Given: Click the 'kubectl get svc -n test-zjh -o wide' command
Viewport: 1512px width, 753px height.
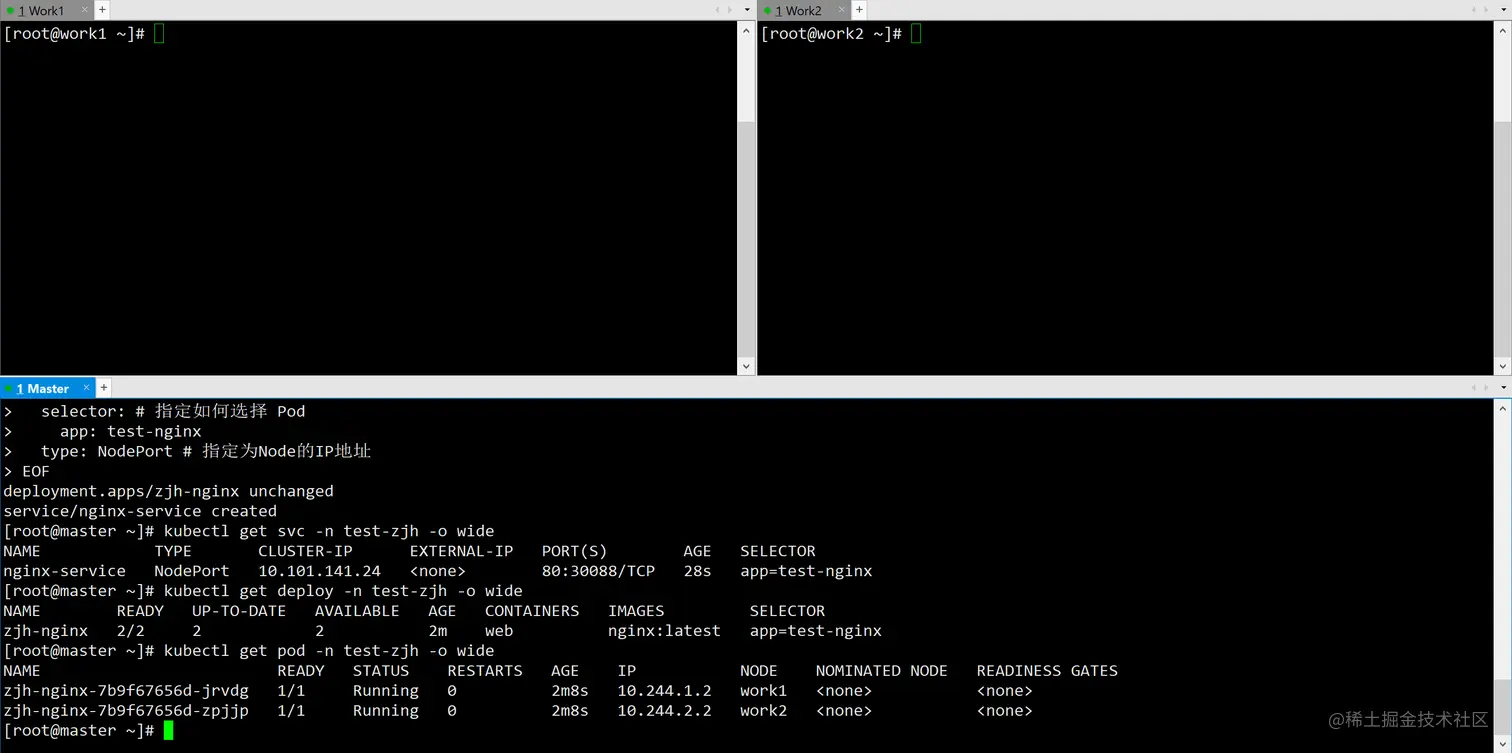Looking at the screenshot, I should 329,531.
